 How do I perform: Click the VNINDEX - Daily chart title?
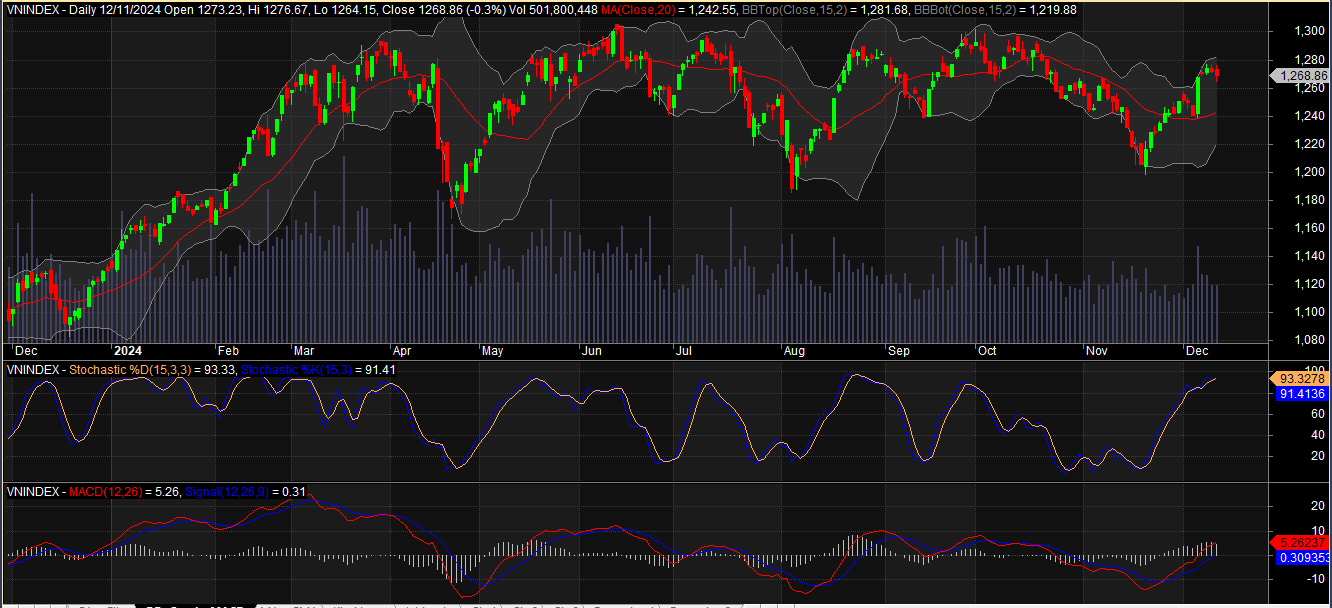49,9
